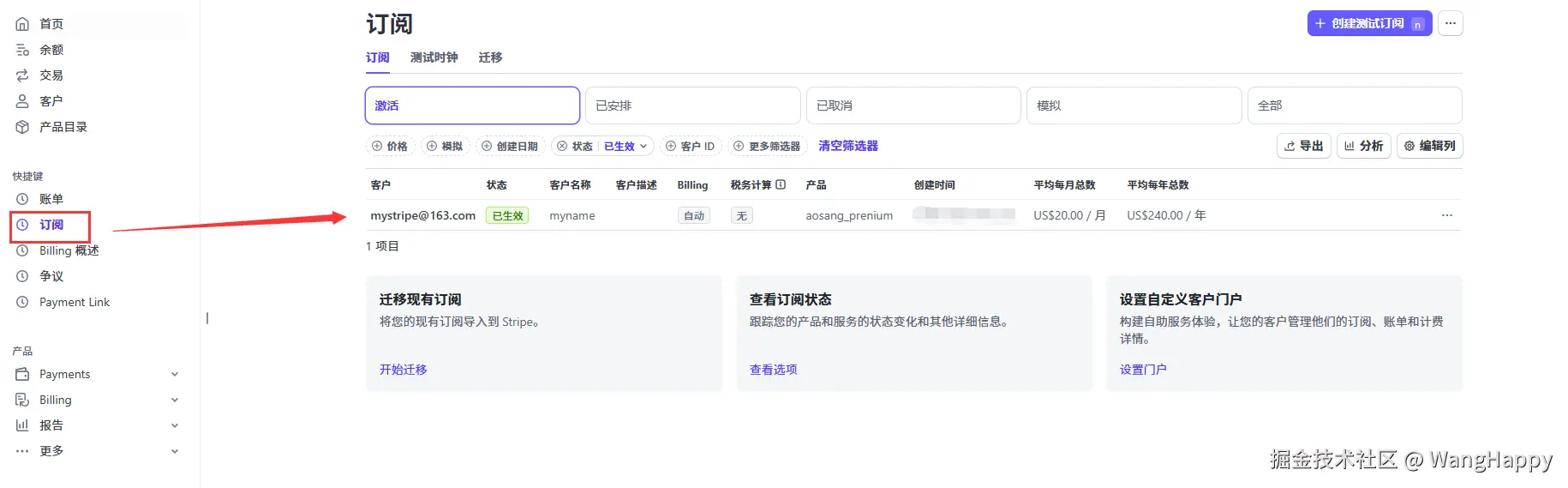Click 编辑列 edit columns button
Screen dimensions: 1568x488
pyautogui.click(x=1429, y=146)
